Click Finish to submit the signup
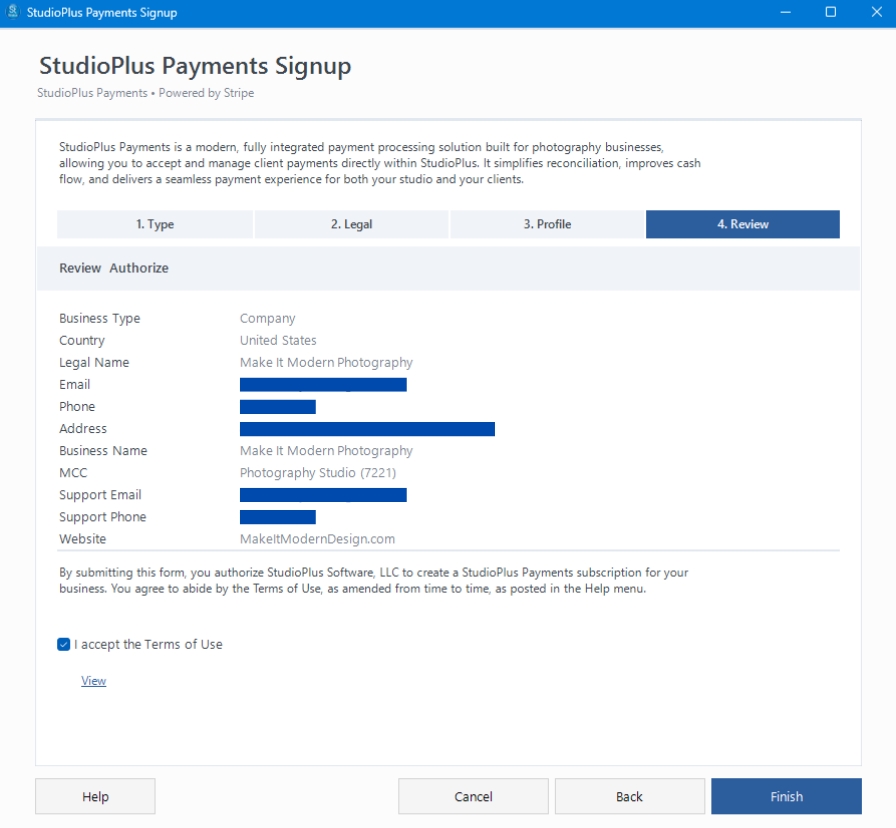The width and height of the screenshot is (896, 828). [x=786, y=797]
